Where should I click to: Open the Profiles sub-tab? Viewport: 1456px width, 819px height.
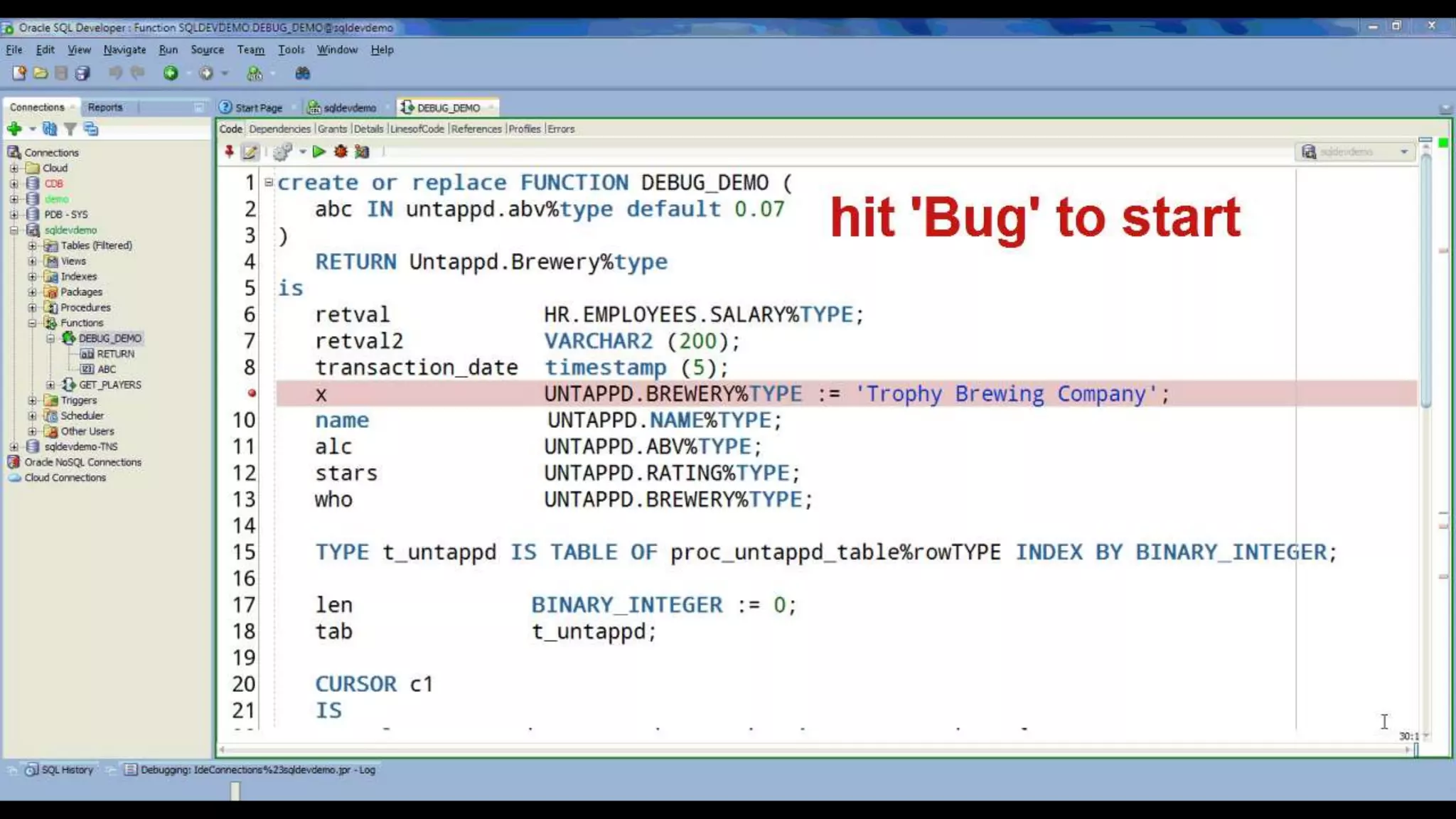pos(525,129)
